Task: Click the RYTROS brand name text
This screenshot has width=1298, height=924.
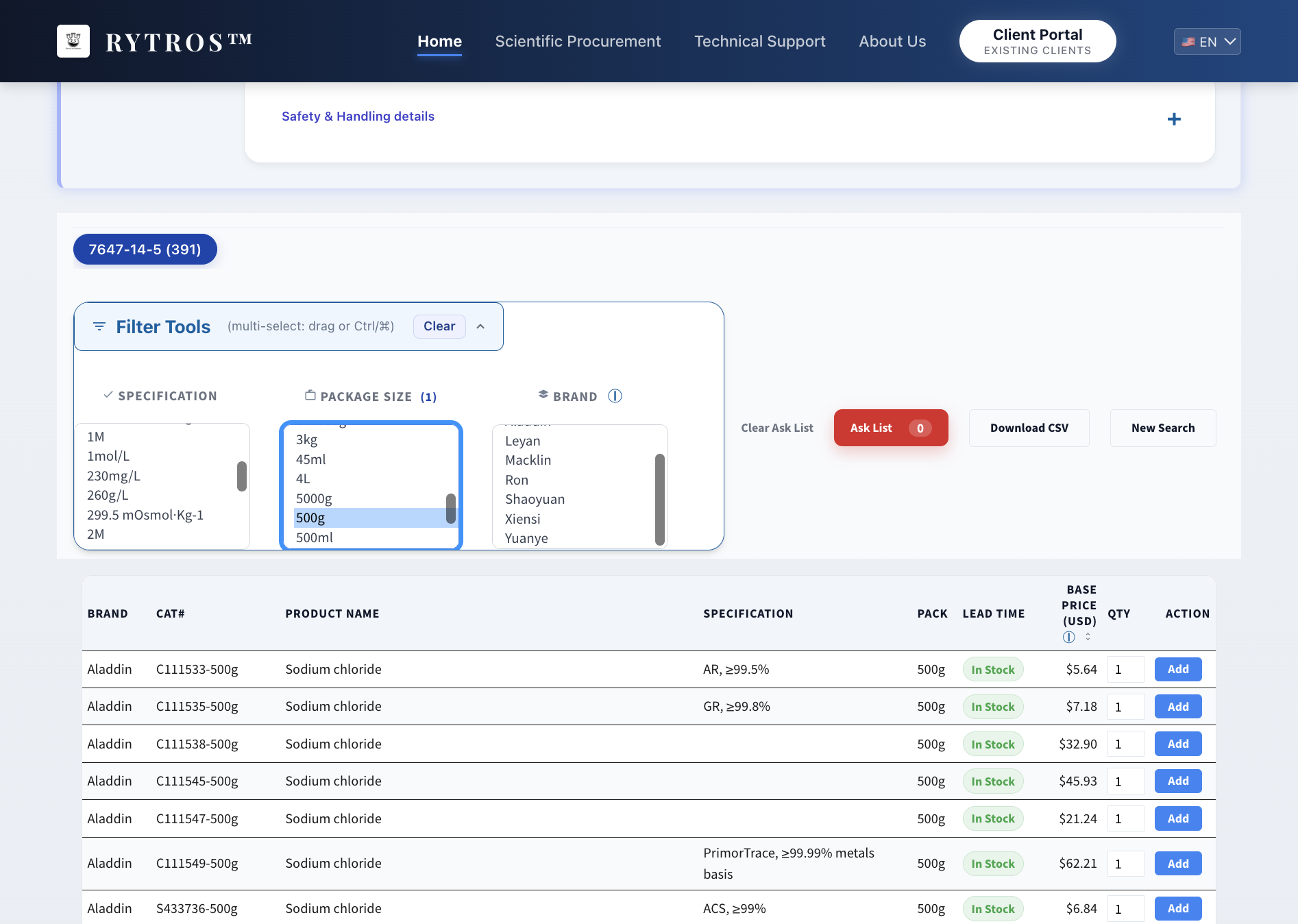Action: [179, 42]
